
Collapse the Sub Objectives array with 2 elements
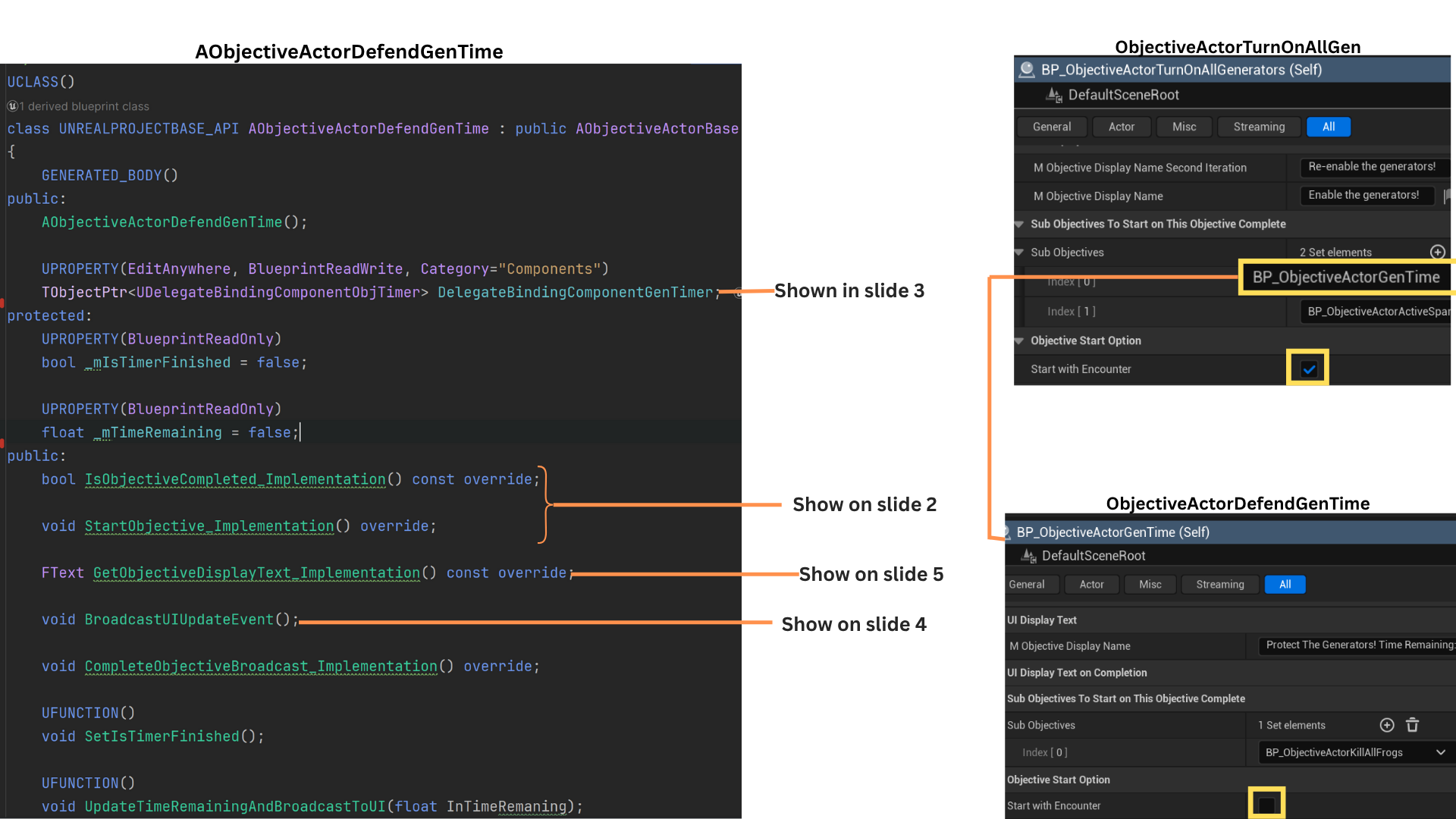coord(1019,252)
